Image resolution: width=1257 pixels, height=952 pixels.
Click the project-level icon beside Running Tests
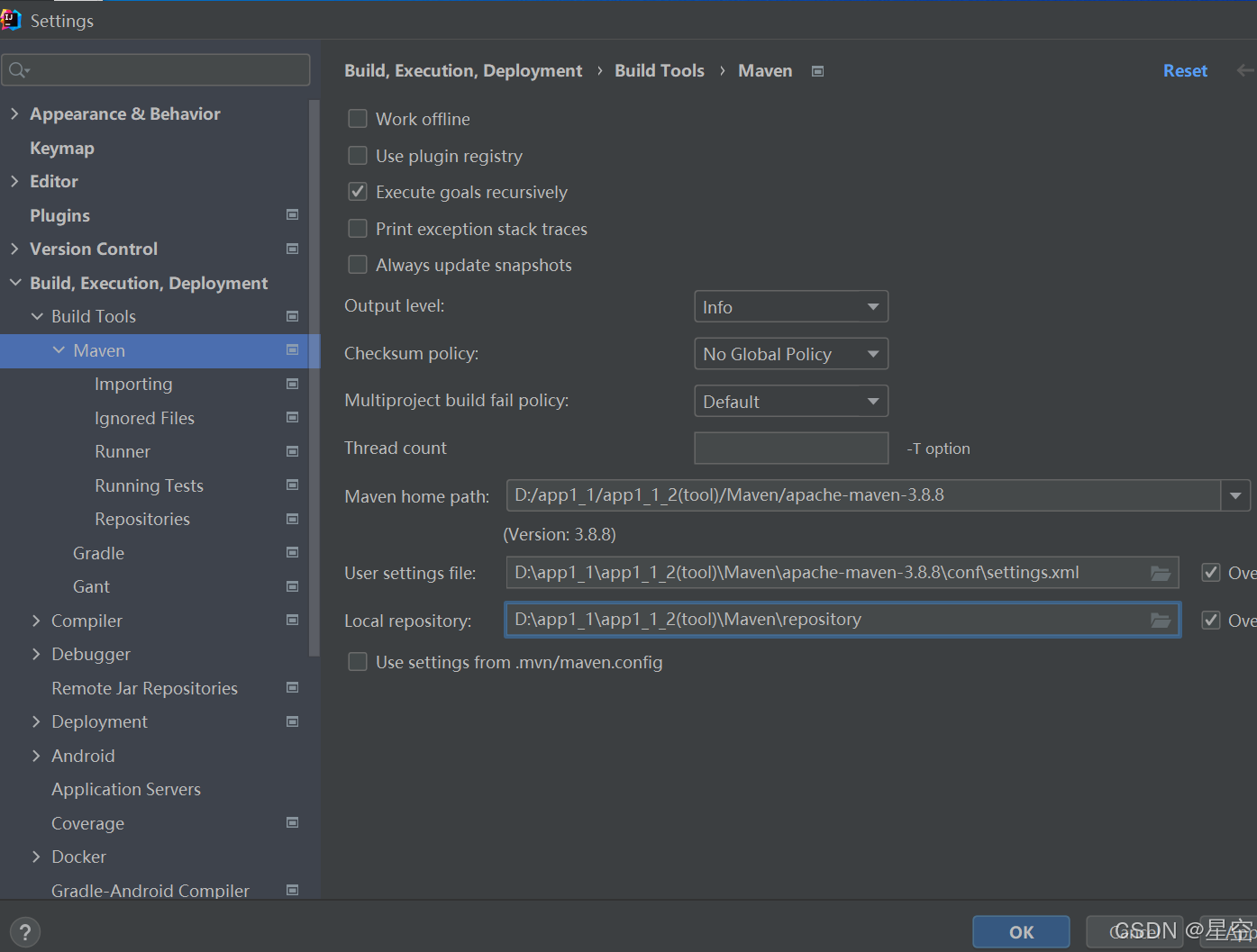coord(292,485)
